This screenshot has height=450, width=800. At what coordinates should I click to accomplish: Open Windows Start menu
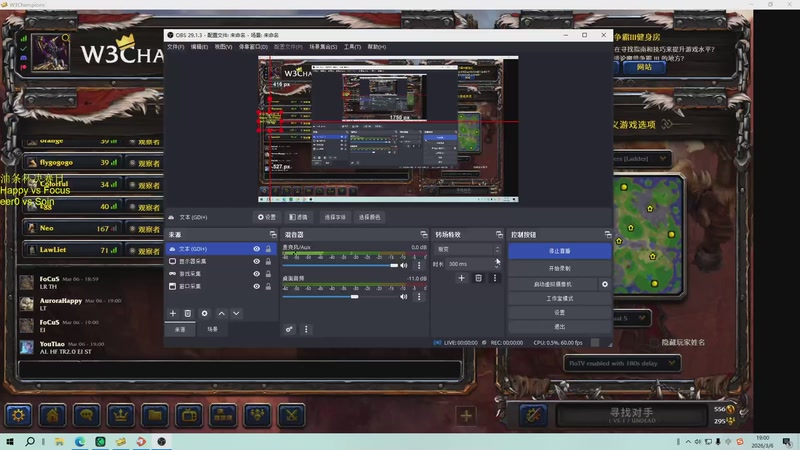[10, 442]
